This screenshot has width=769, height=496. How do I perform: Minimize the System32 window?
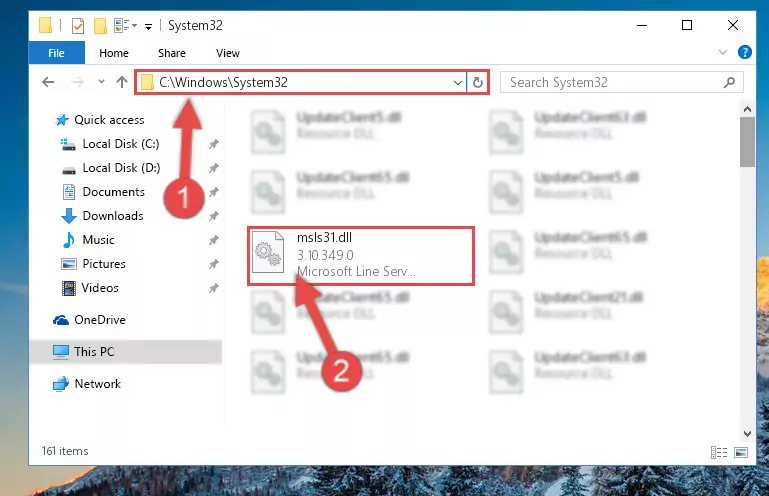[x=641, y=26]
